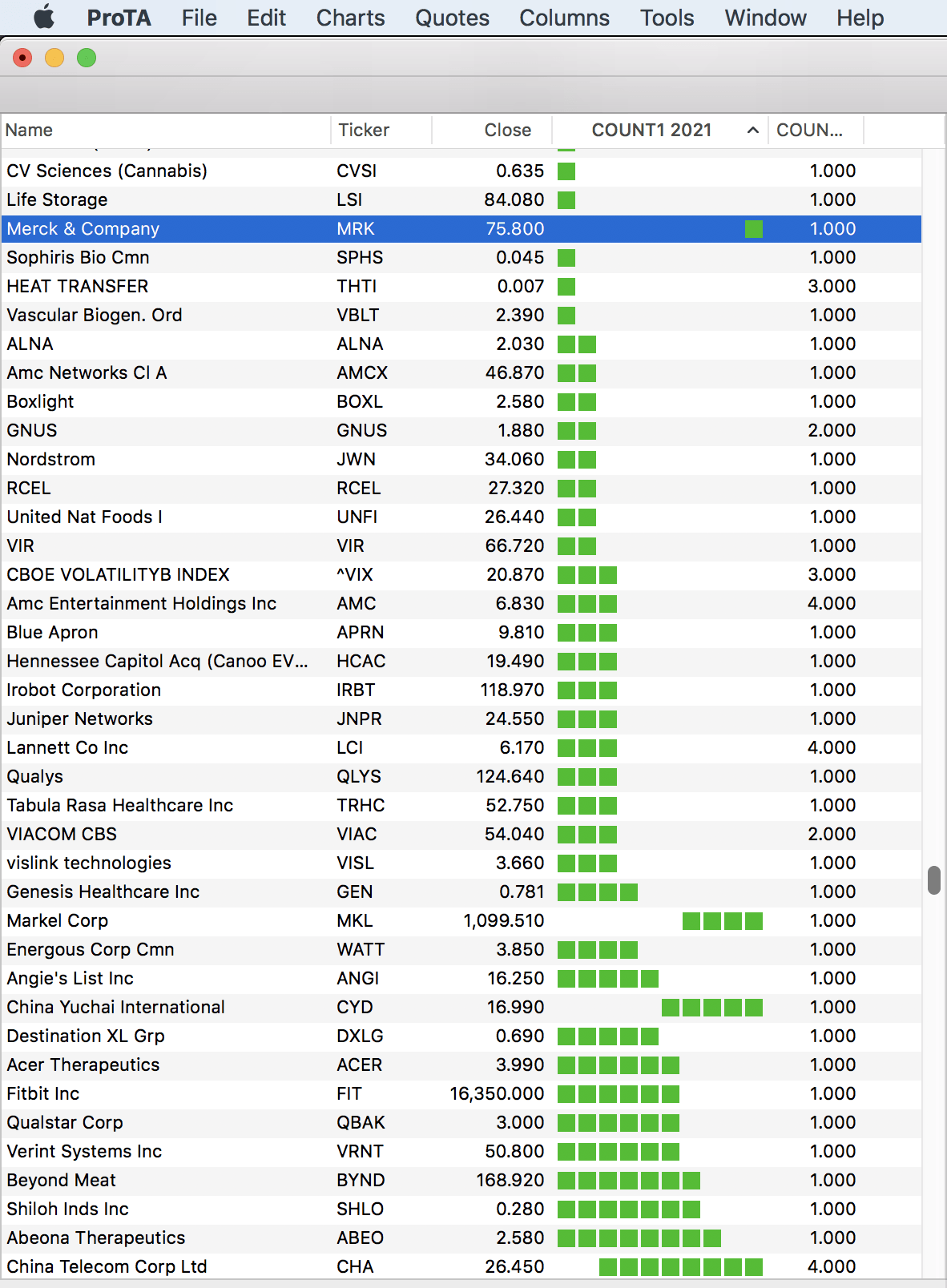Viewport: 947px width, 1288px height.
Task: Select the Fitbit Inc row
Action: click(461, 1093)
